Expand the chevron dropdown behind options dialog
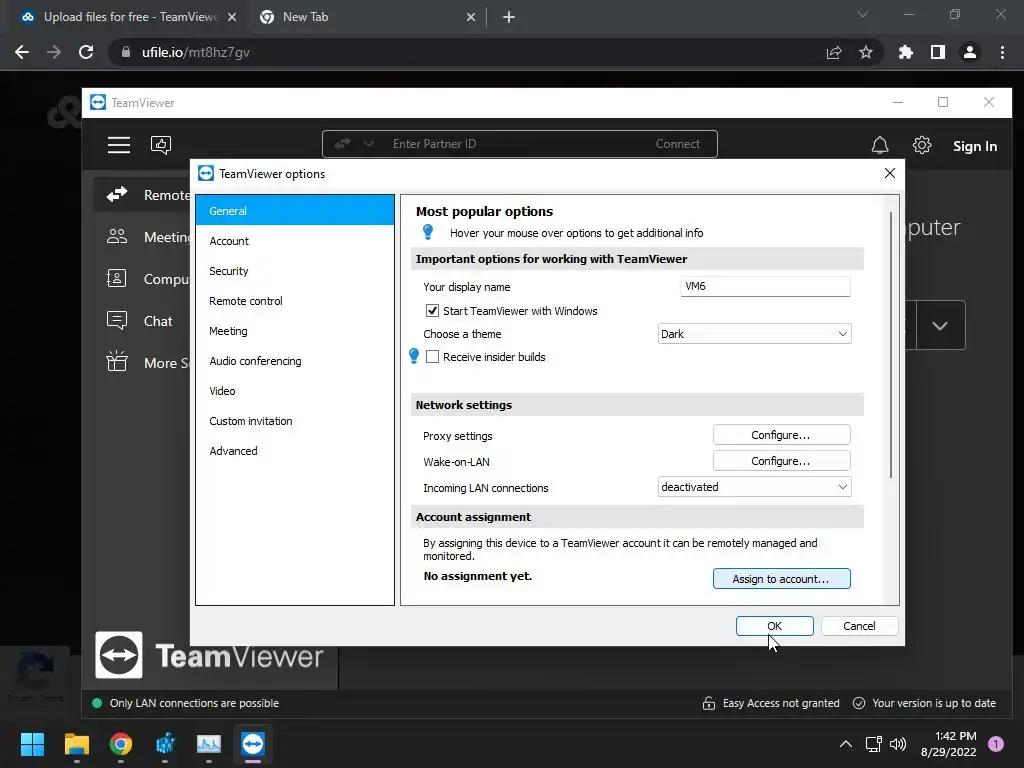Image resolution: width=1024 pixels, height=768 pixels. tap(940, 325)
